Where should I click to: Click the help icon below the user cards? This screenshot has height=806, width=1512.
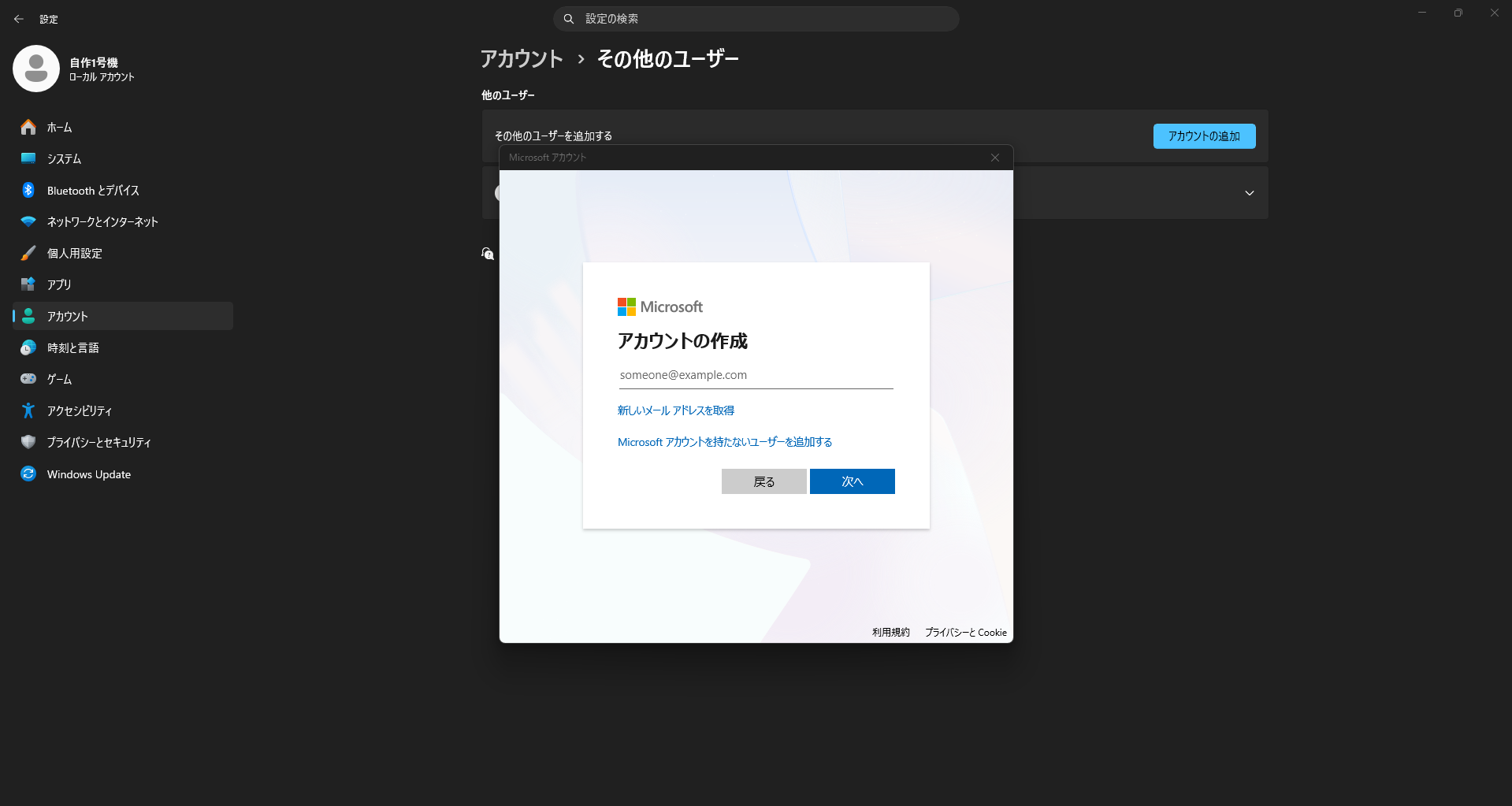(488, 254)
